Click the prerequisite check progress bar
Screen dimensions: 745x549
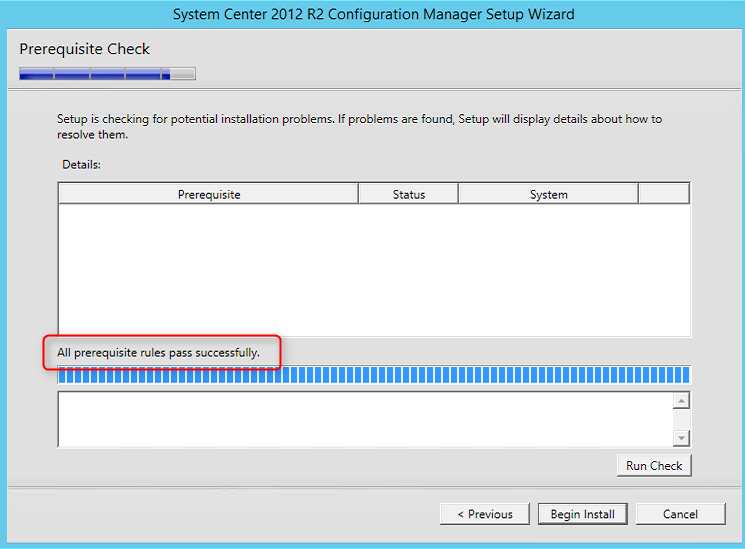click(374, 375)
